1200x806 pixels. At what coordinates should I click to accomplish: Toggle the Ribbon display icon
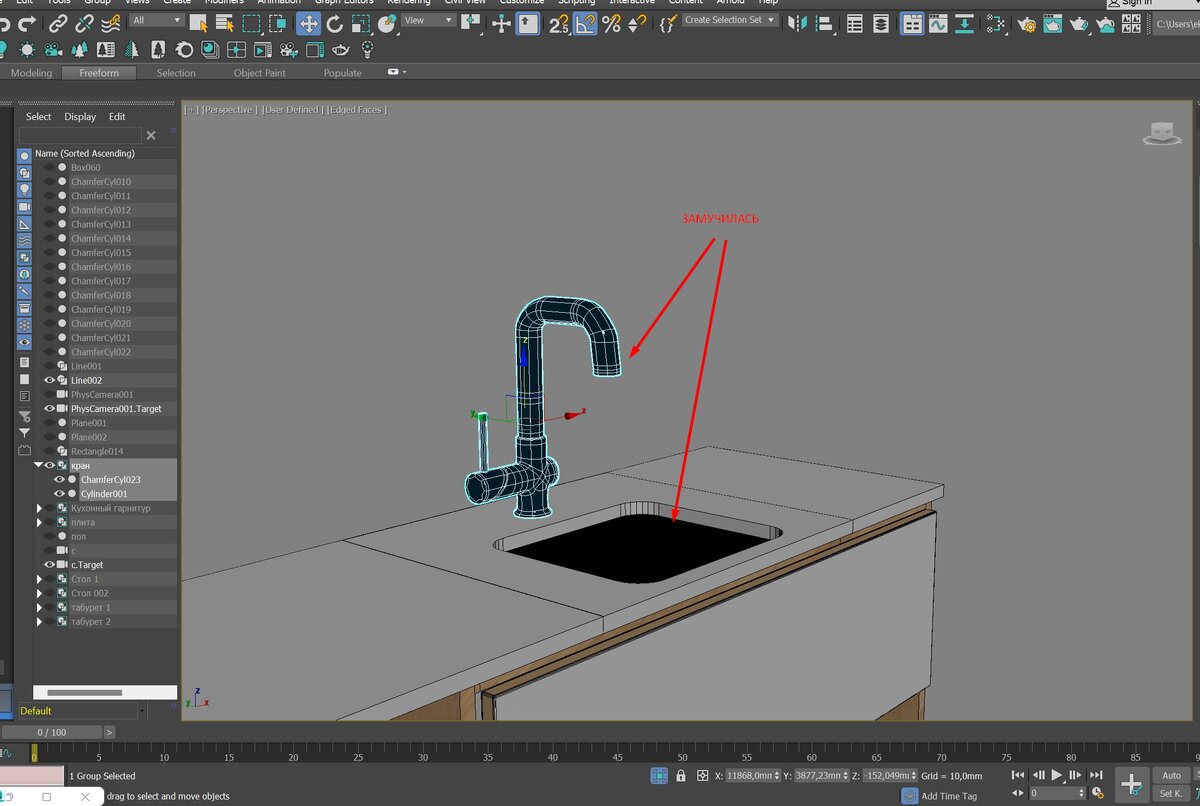point(912,23)
